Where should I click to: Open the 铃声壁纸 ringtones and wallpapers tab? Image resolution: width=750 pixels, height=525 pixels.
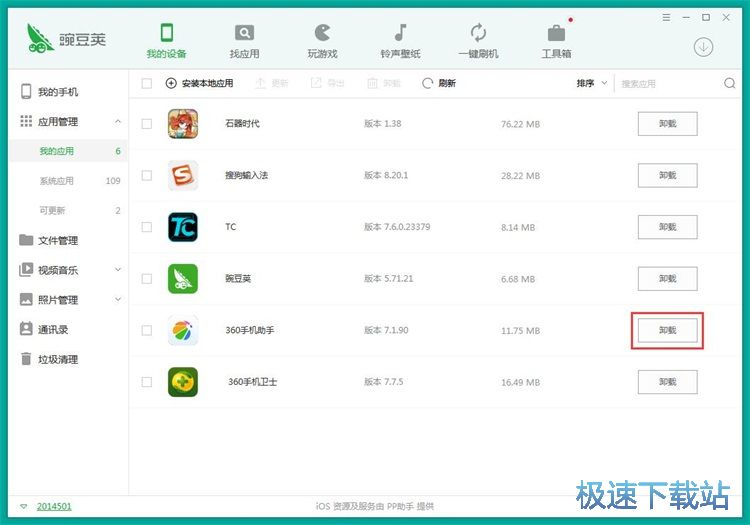pyautogui.click(x=400, y=41)
